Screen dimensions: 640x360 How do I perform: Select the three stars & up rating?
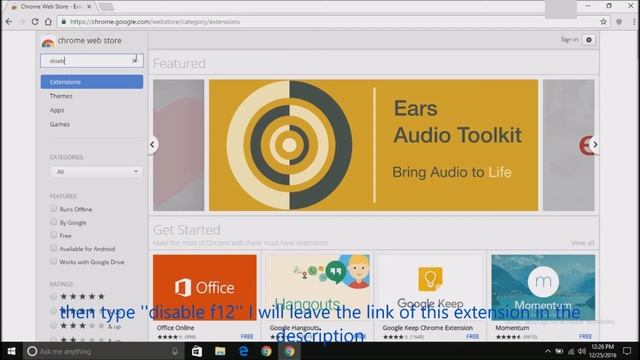tap(53, 326)
